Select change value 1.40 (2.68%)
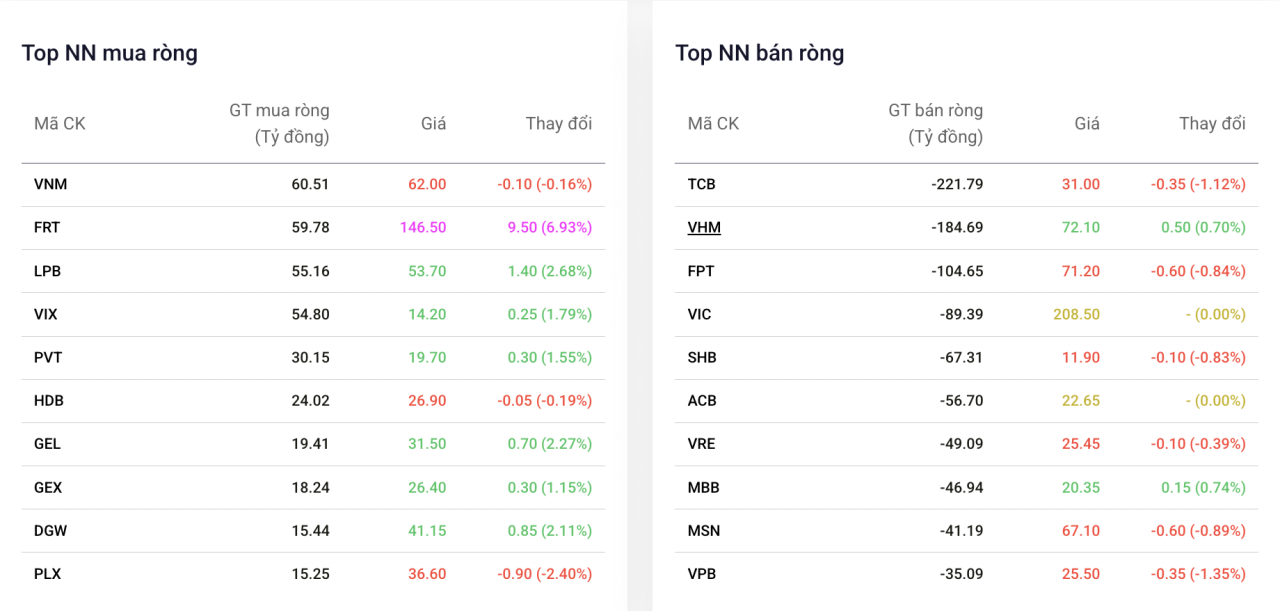1280x611 pixels. 550,271
